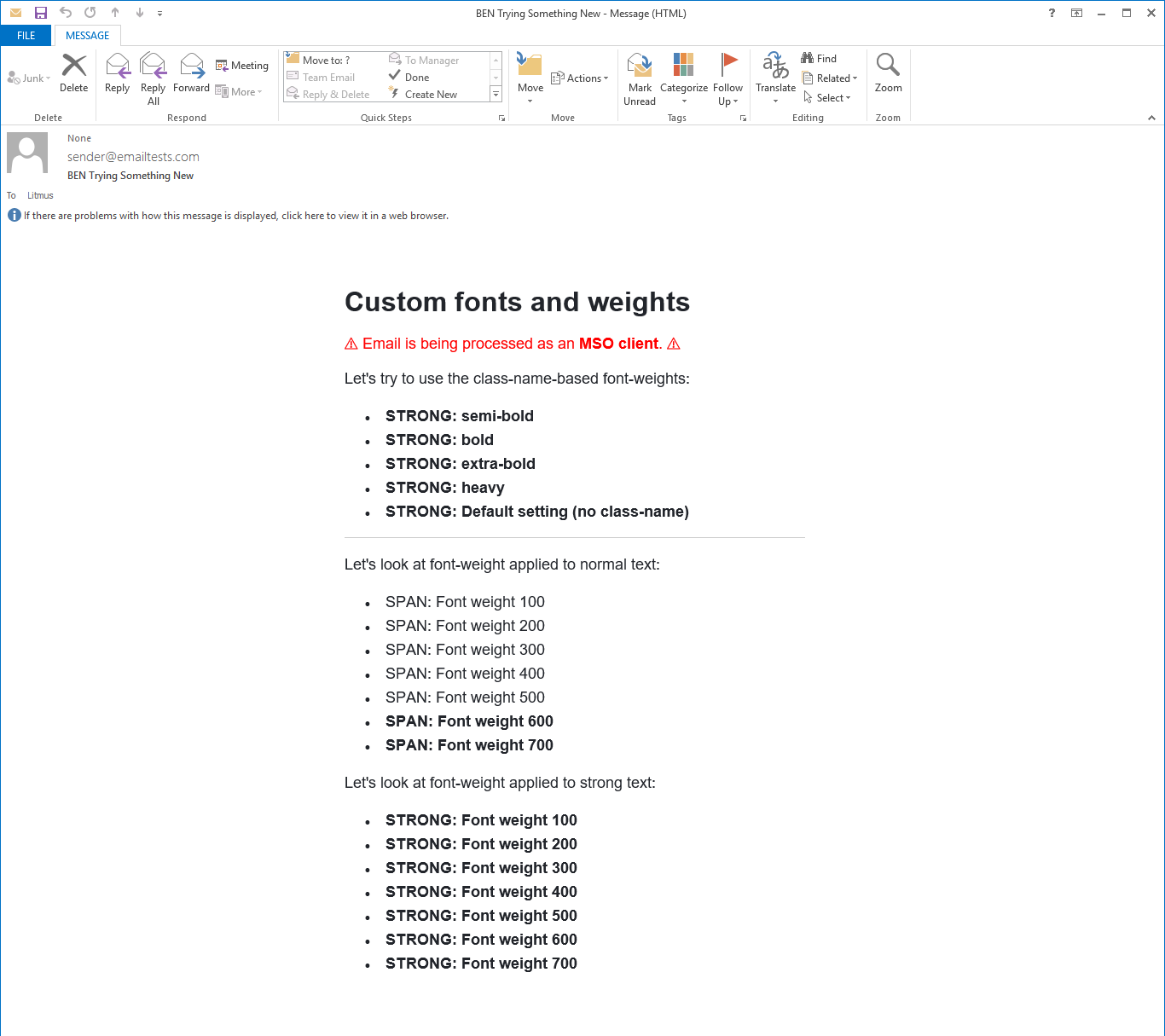Image resolution: width=1165 pixels, height=1036 pixels.
Task: Click the view in web browser info bar
Action: pyautogui.click(x=235, y=216)
